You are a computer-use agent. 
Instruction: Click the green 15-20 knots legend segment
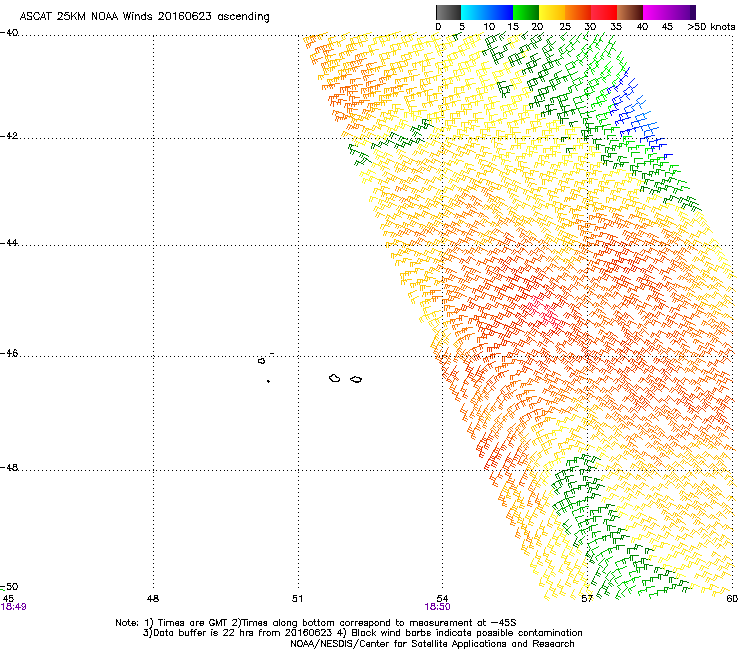tap(526, 12)
